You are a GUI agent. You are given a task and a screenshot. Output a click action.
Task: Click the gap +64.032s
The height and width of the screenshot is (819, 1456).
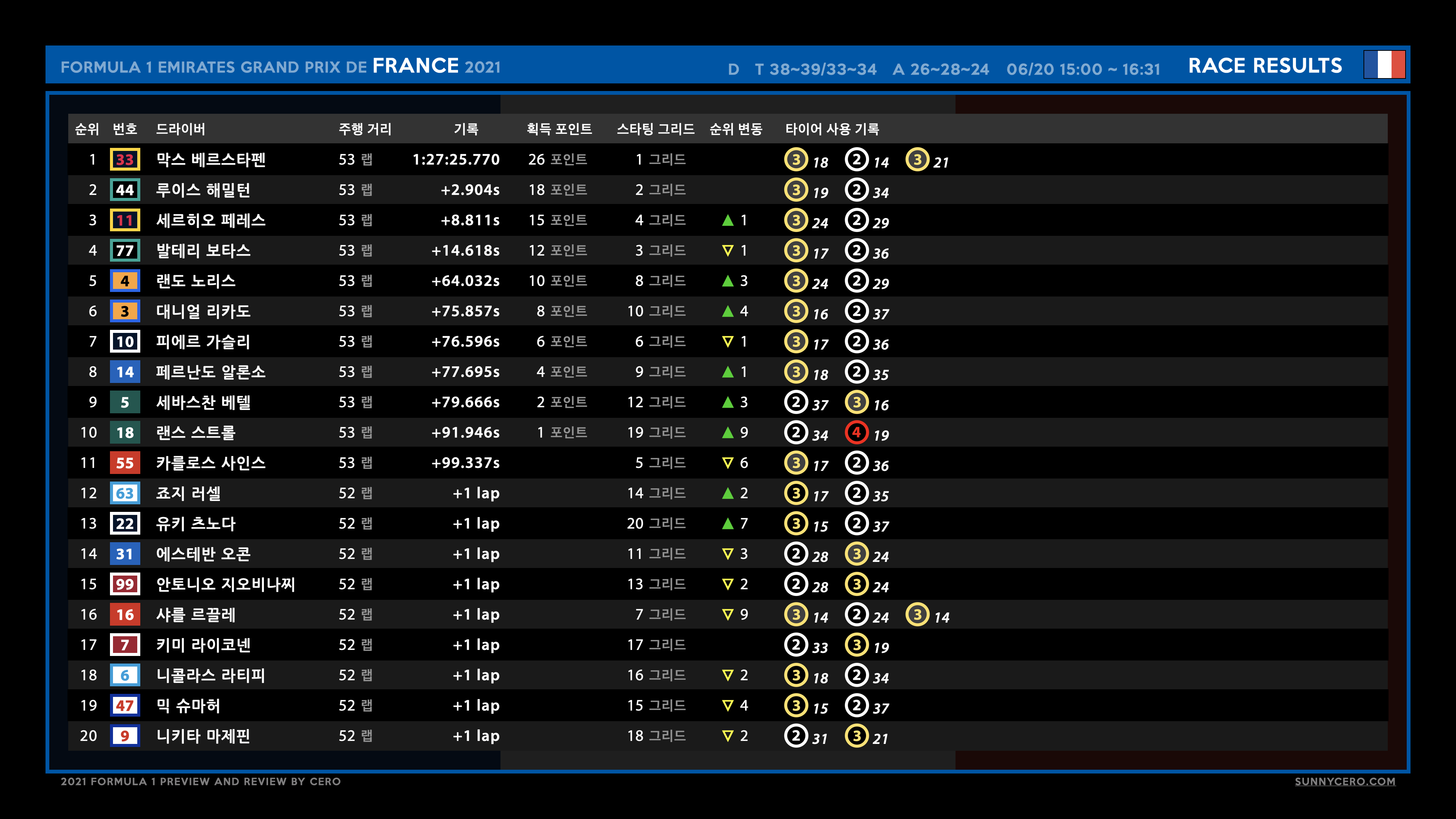[466, 281]
